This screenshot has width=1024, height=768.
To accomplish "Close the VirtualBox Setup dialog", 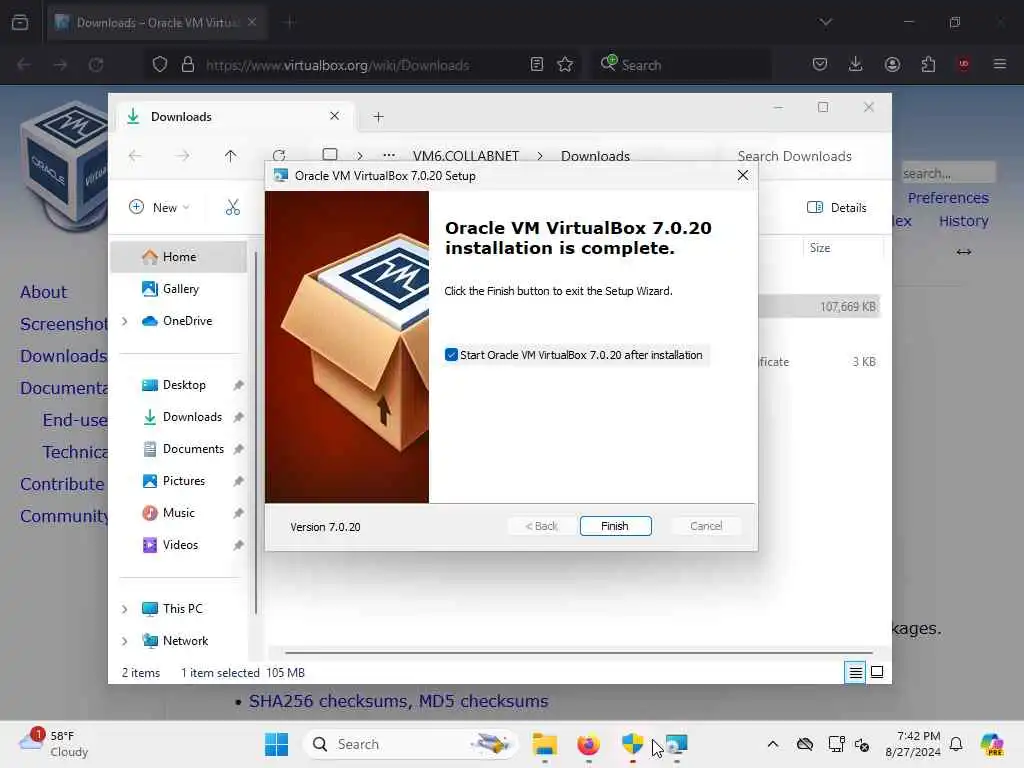I will 743,175.
